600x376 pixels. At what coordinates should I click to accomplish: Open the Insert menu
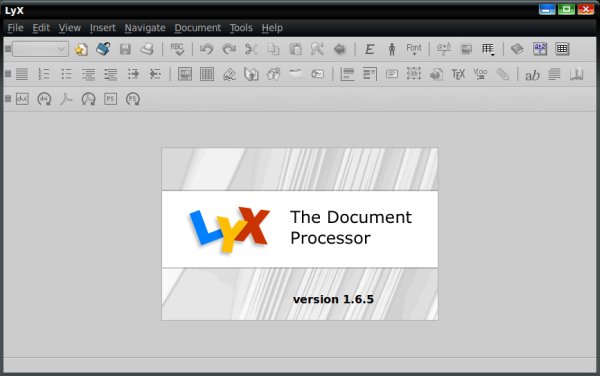[x=103, y=28]
